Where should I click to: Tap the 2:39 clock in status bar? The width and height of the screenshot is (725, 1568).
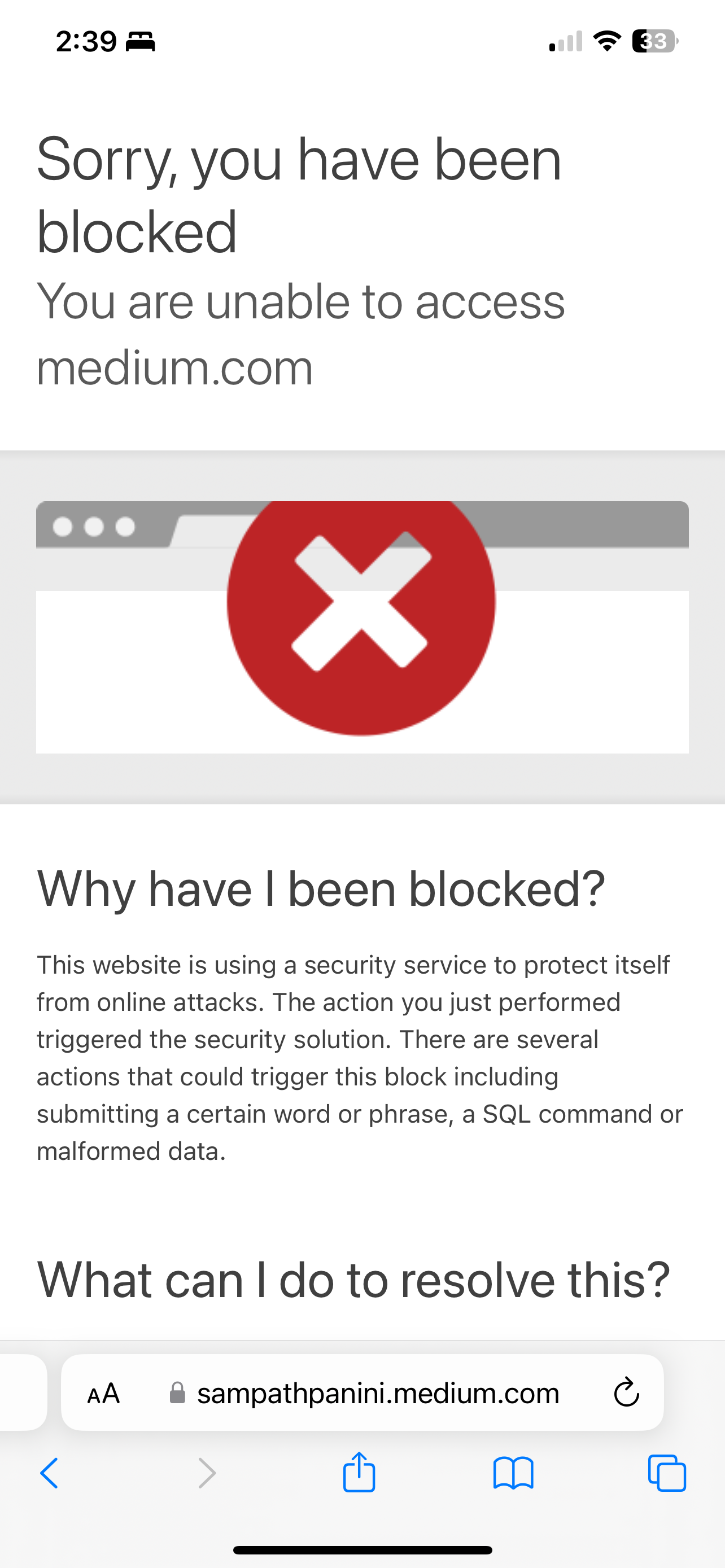pyautogui.click(x=86, y=41)
